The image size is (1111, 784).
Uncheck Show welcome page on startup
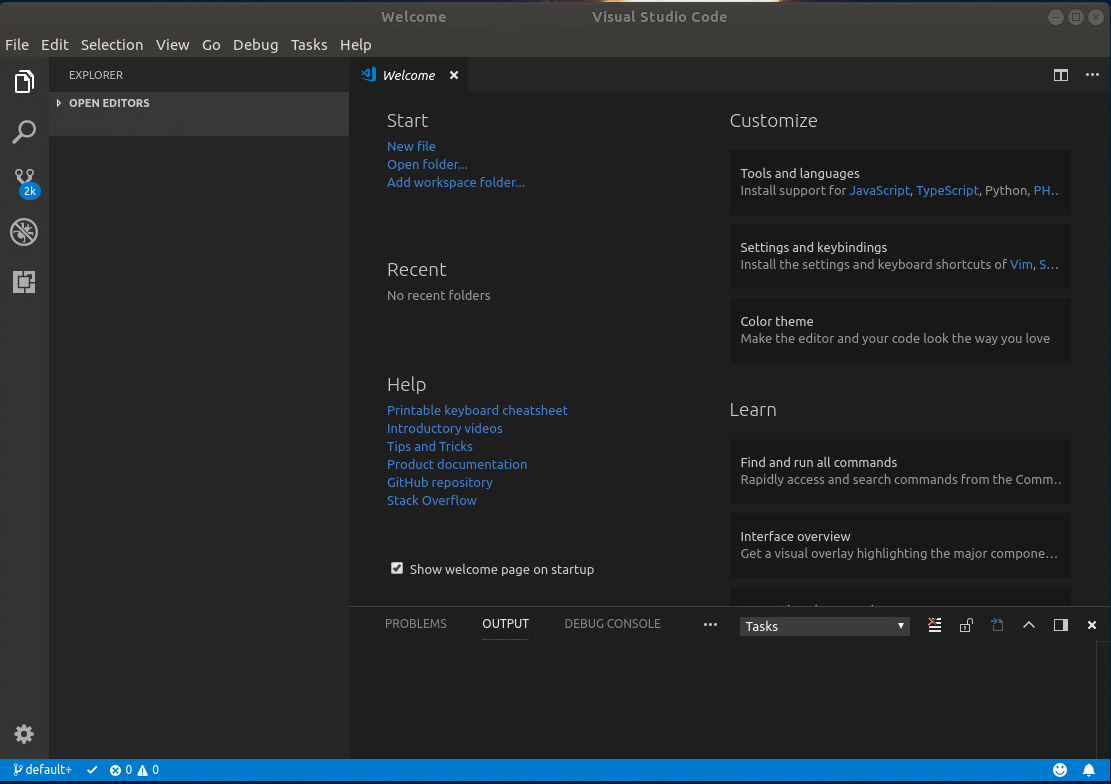coord(397,569)
